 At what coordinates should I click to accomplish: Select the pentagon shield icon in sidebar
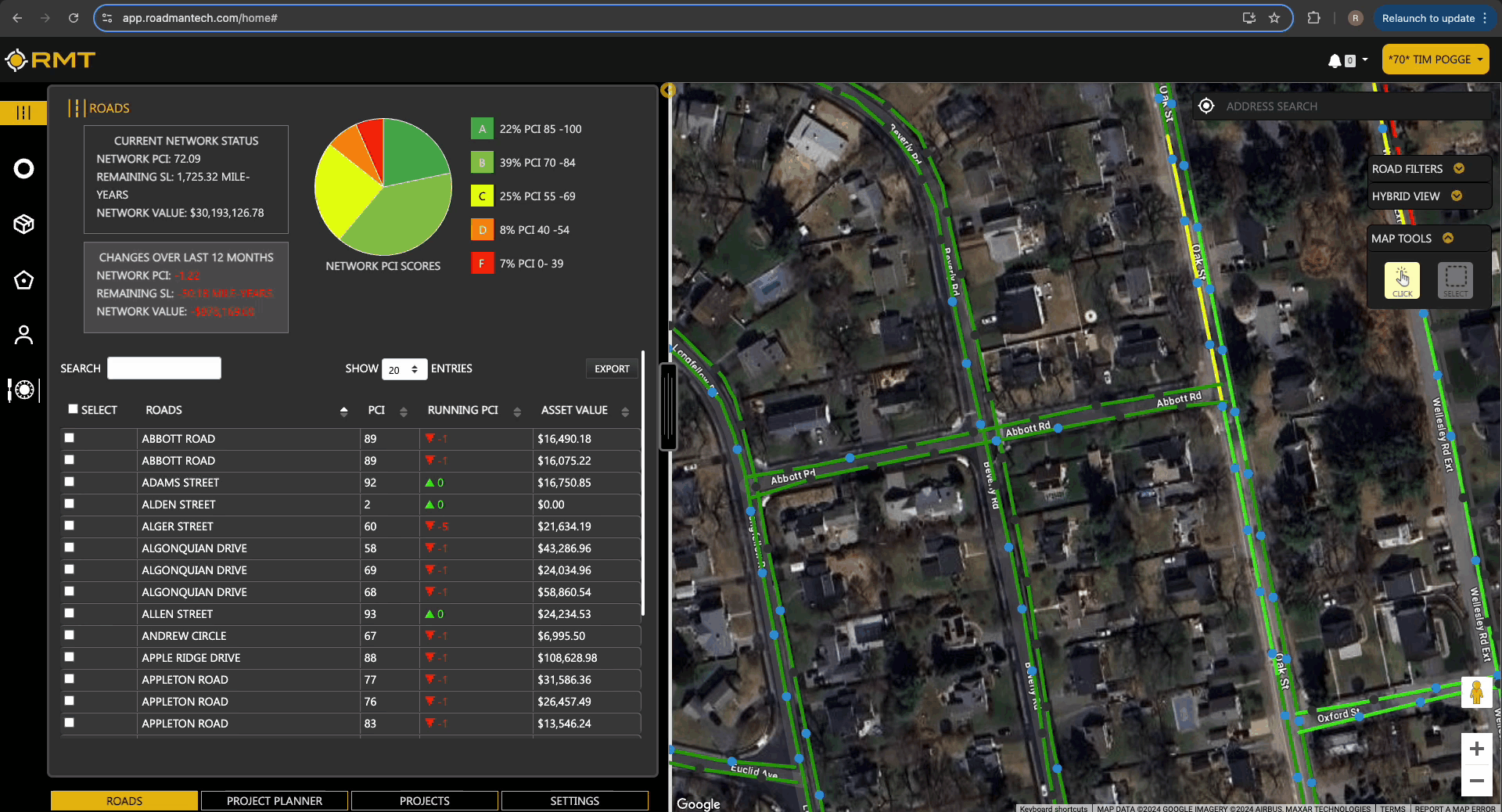(x=23, y=280)
